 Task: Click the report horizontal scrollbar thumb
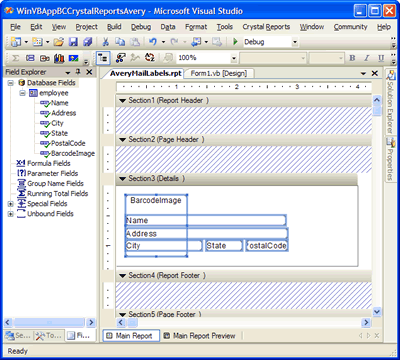[x=133, y=322]
